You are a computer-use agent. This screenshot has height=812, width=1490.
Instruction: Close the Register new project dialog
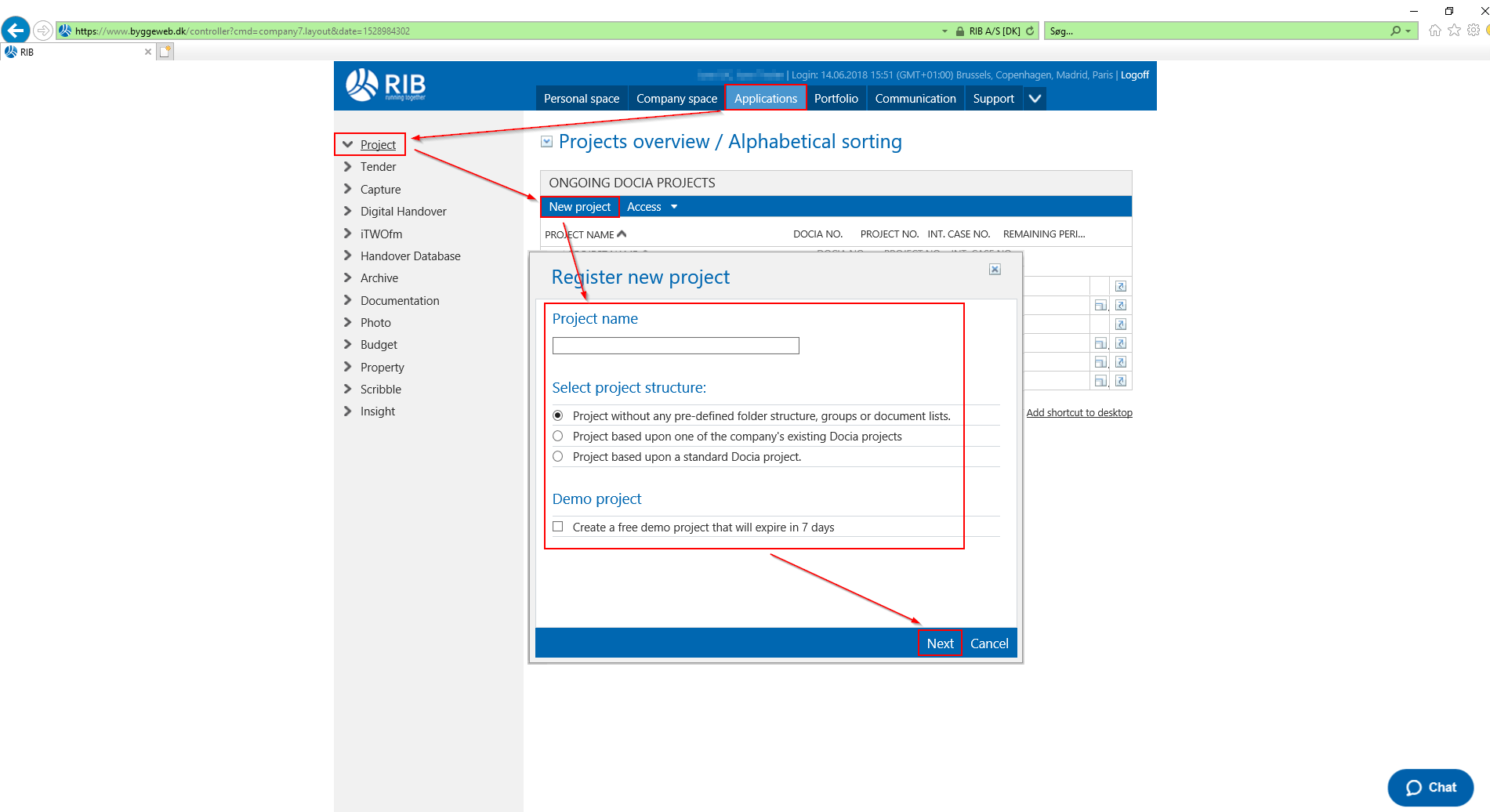pos(995,270)
